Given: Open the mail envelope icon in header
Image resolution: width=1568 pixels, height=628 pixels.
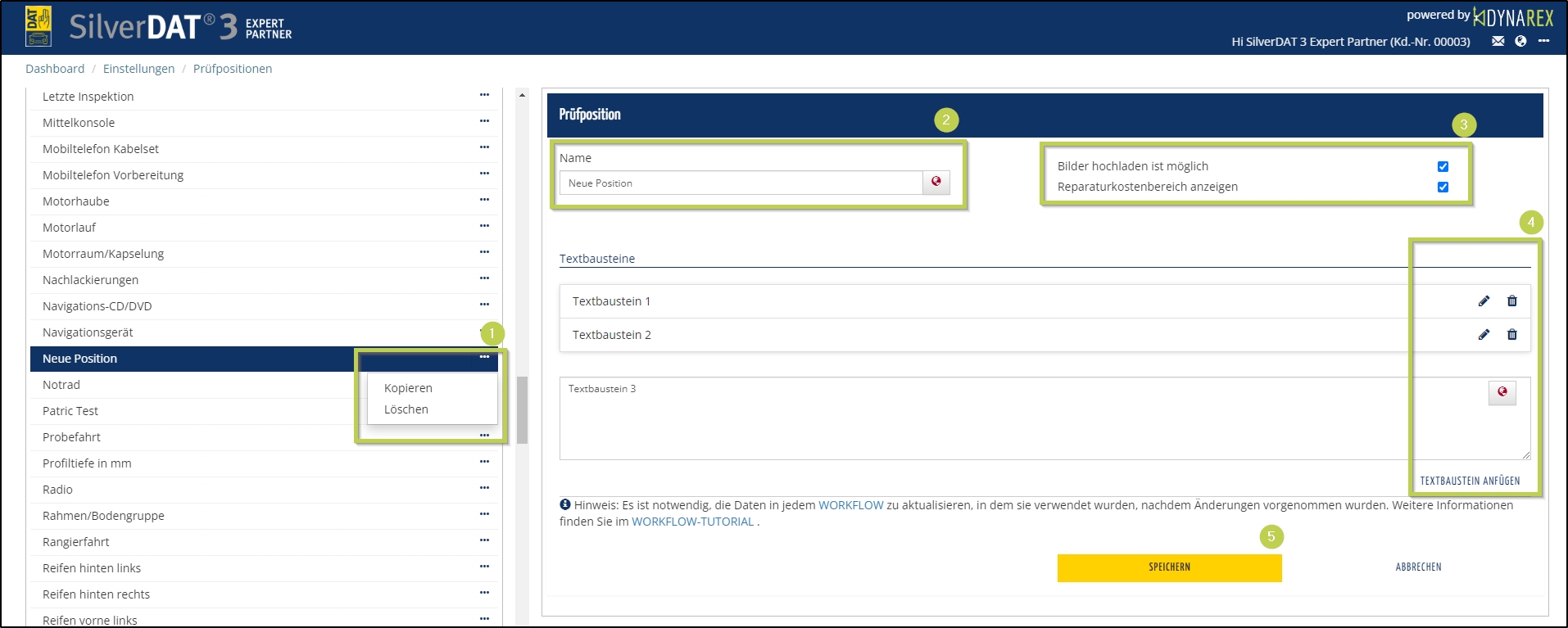Looking at the screenshot, I should point(1498,42).
